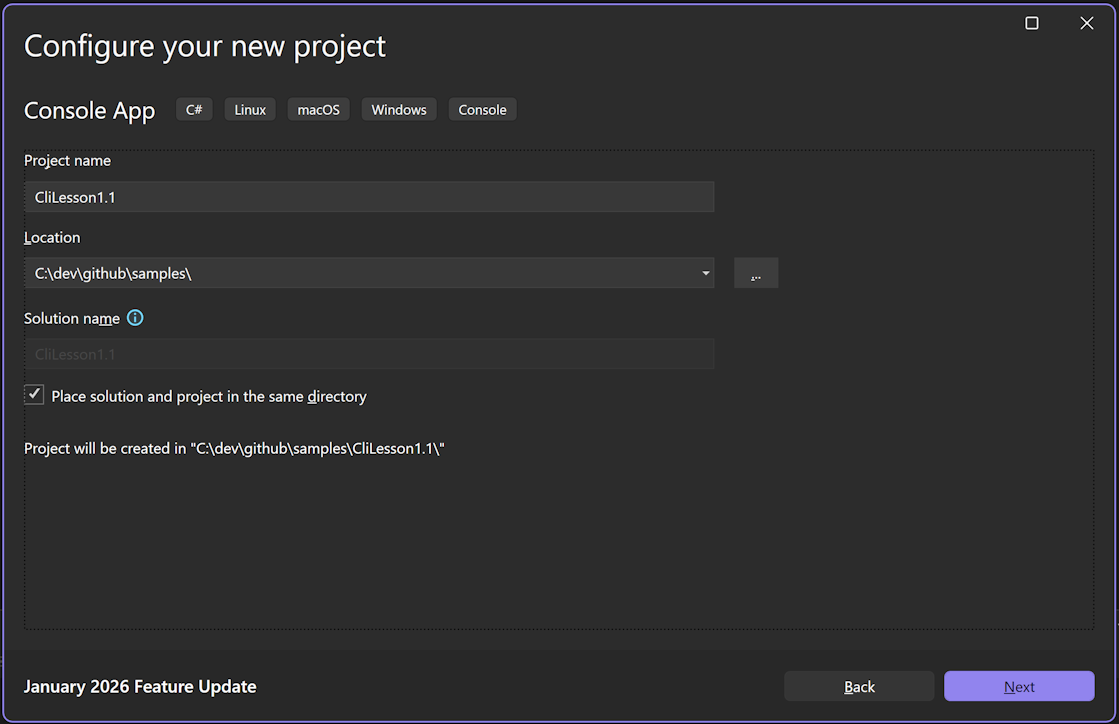This screenshot has height=724, width=1119.
Task: Click the Console project type tag
Action: [482, 109]
